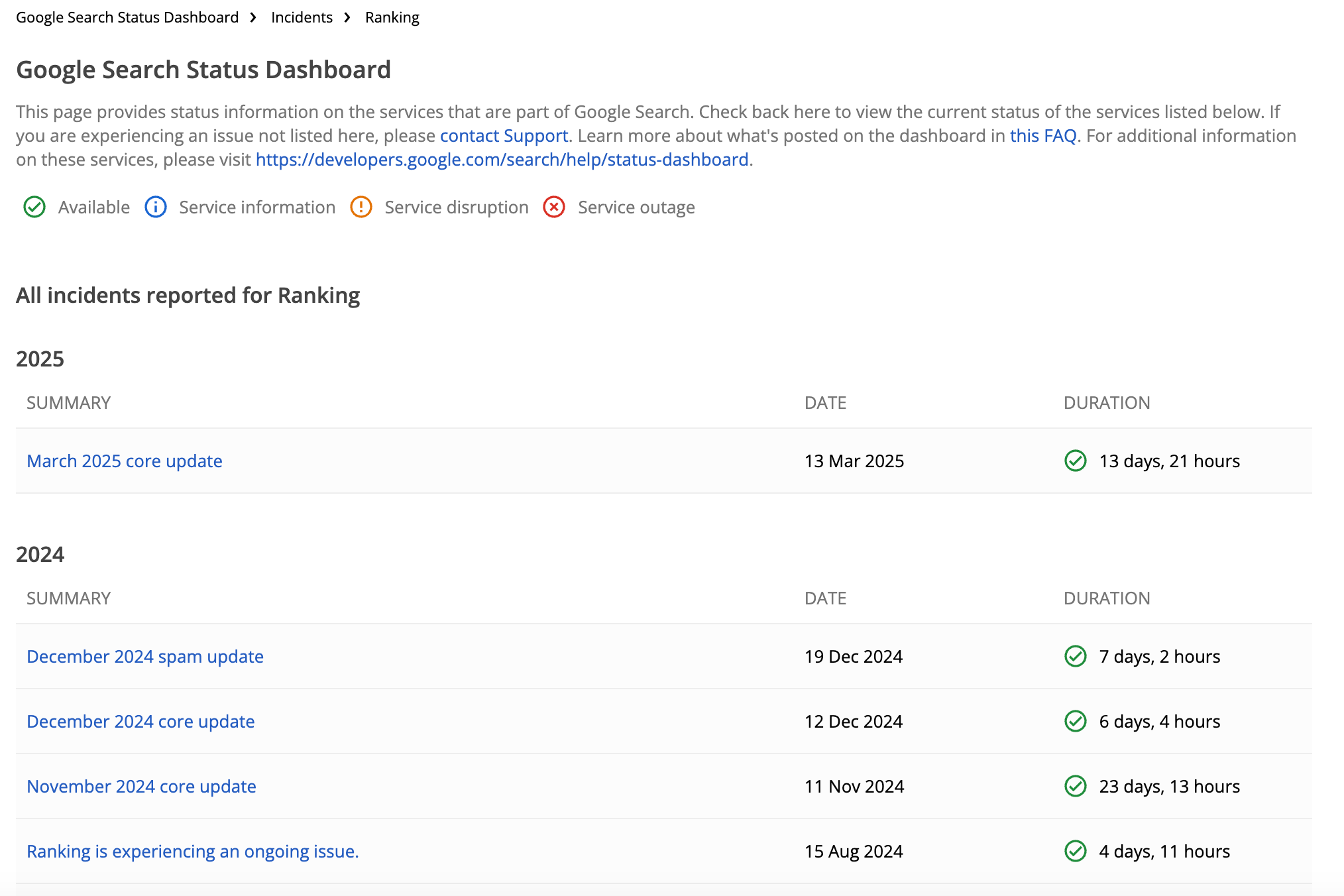Click the SUMMARY column header in 2024 table
This screenshot has height=896, width=1344.
tap(68, 598)
